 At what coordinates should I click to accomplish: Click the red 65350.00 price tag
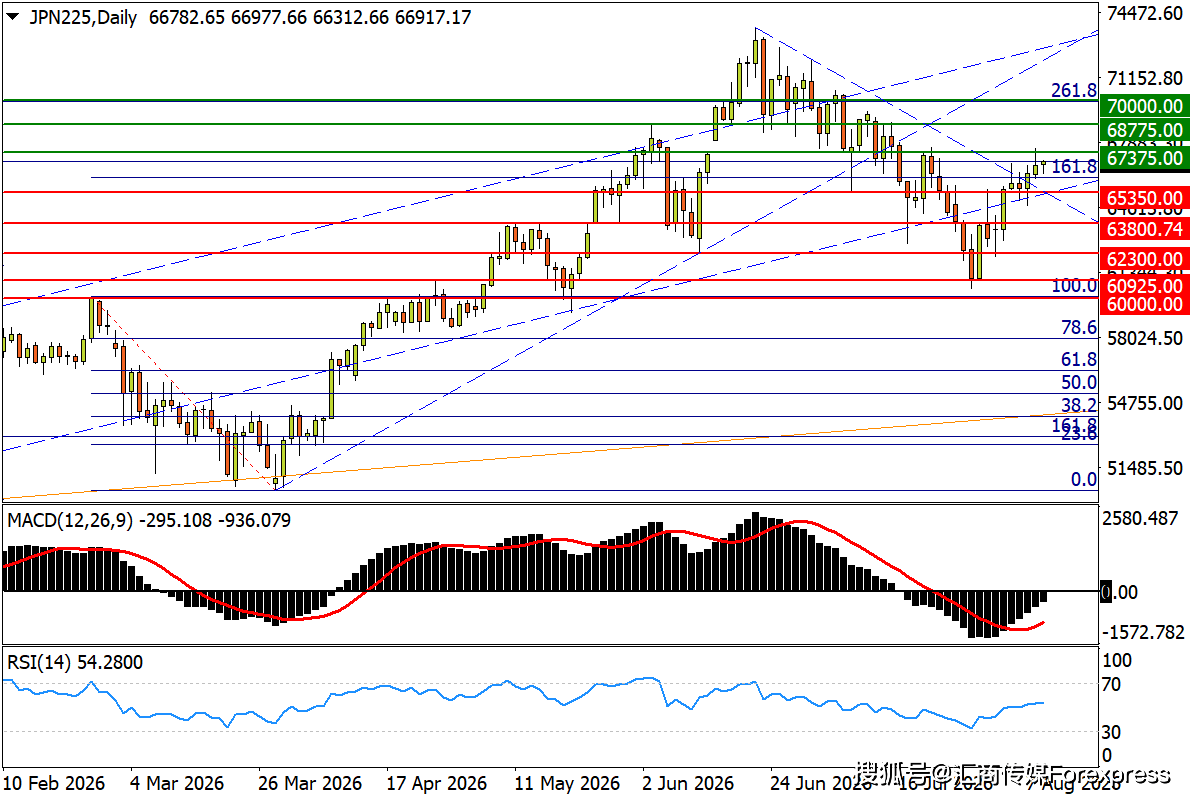pos(1144,198)
